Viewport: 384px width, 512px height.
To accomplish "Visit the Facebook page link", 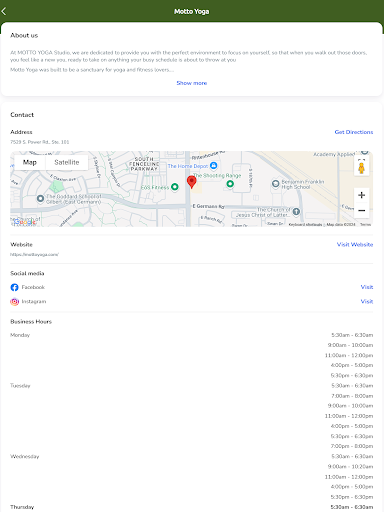I will tap(367, 287).
